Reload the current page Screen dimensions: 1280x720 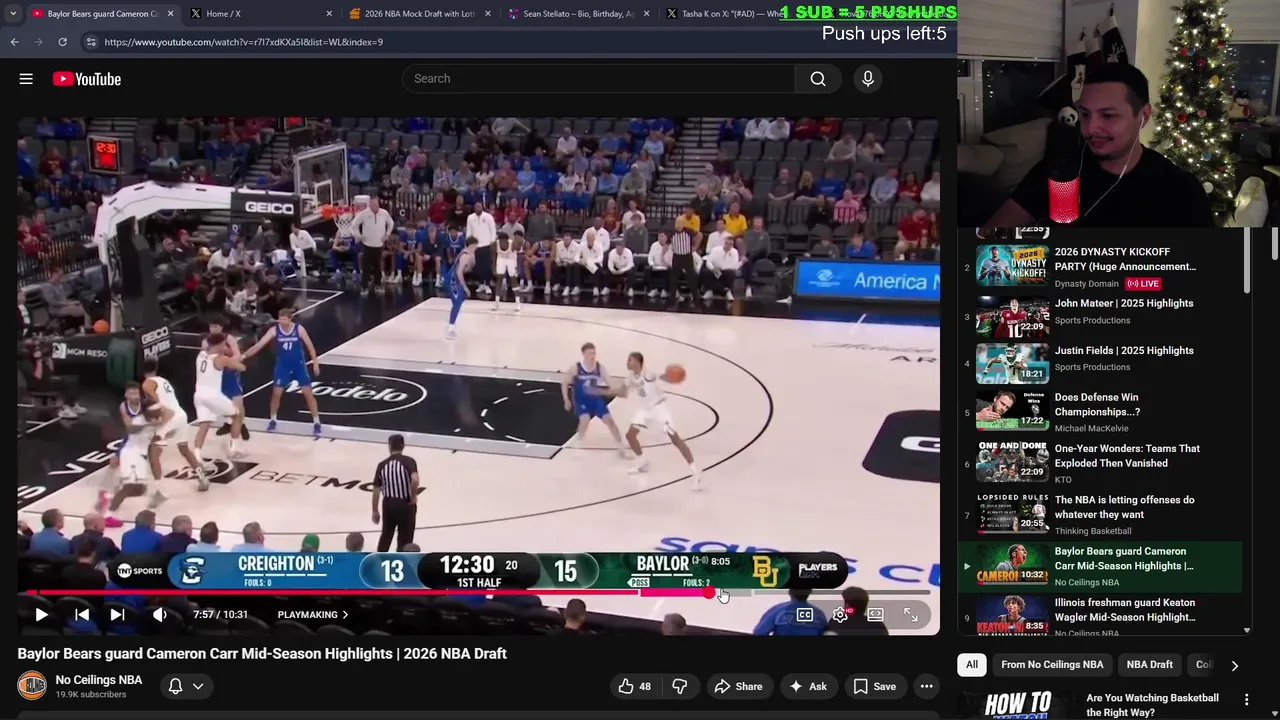pos(62,42)
